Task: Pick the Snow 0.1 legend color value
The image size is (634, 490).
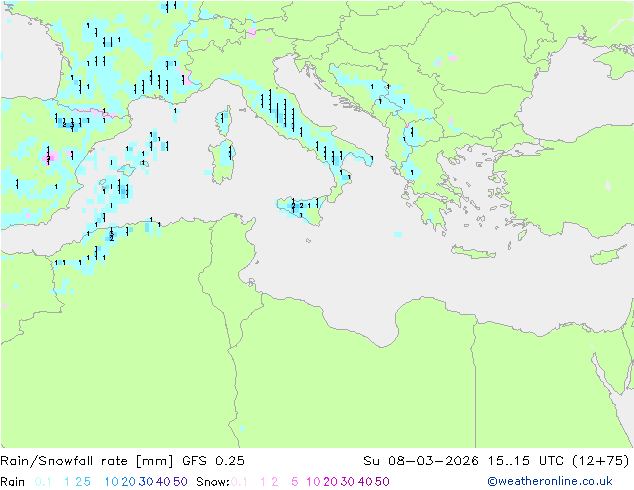Action: coord(239,482)
